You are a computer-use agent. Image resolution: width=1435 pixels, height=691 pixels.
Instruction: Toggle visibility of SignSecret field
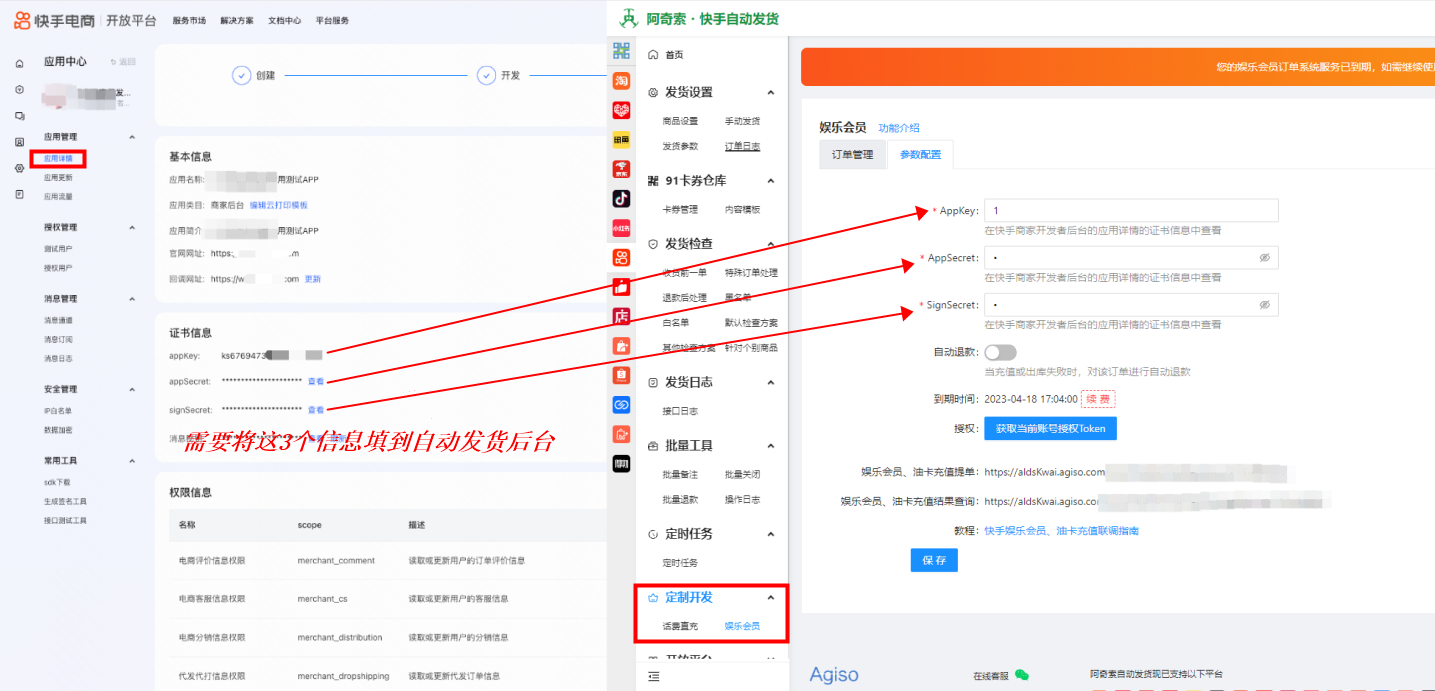(1264, 304)
